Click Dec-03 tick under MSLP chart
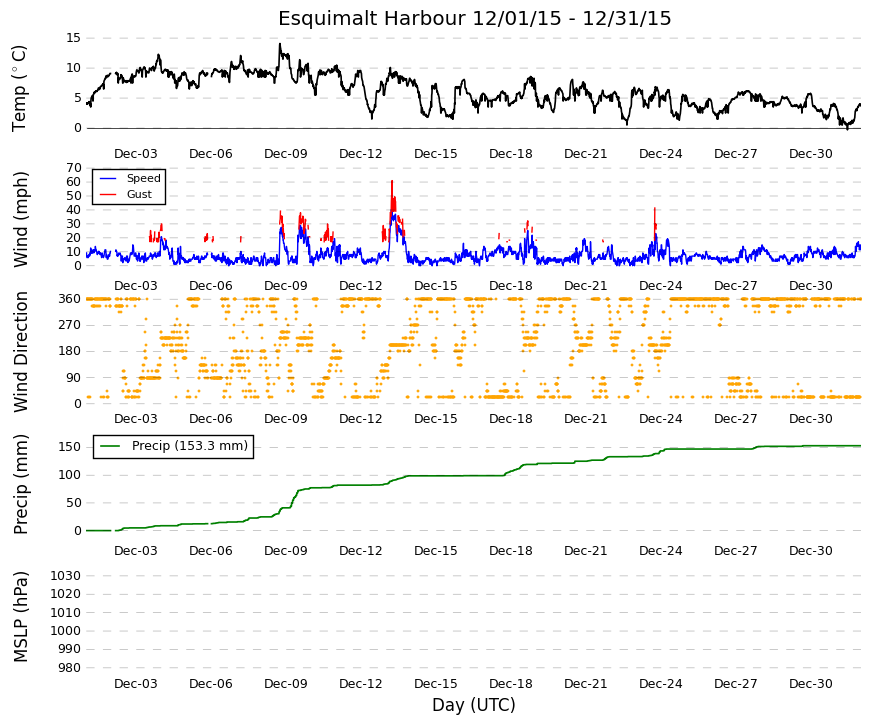This screenshot has width=871, height=725. (136, 684)
